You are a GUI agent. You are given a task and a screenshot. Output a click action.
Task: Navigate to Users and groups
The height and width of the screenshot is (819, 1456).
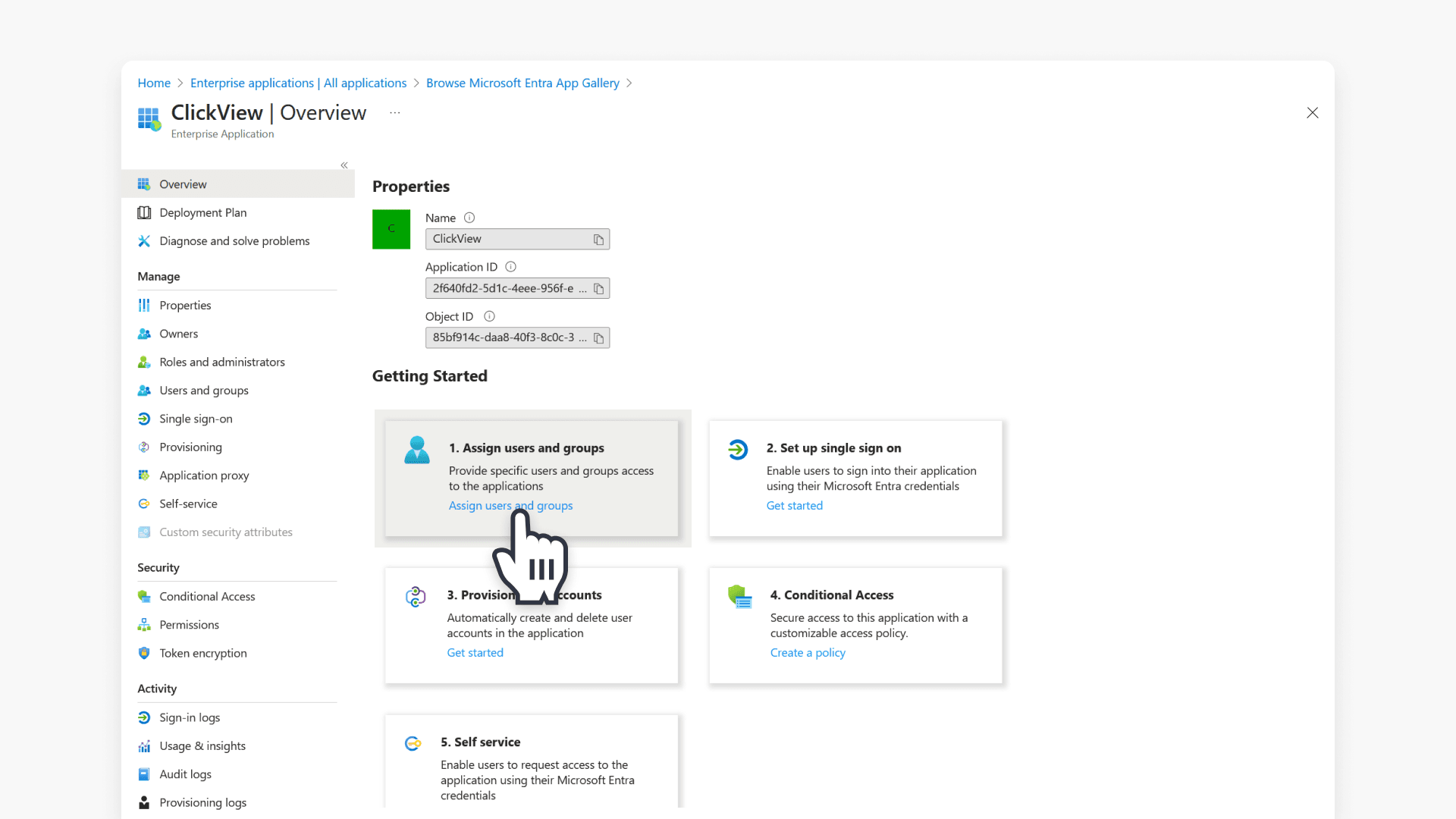tap(203, 391)
